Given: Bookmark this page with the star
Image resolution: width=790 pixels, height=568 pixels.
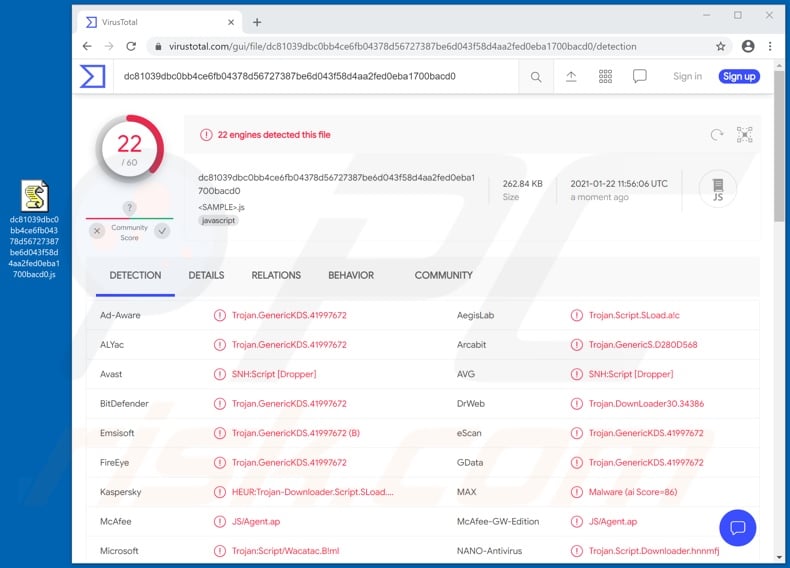Looking at the screenshot, I should click(x=720, y=46).
